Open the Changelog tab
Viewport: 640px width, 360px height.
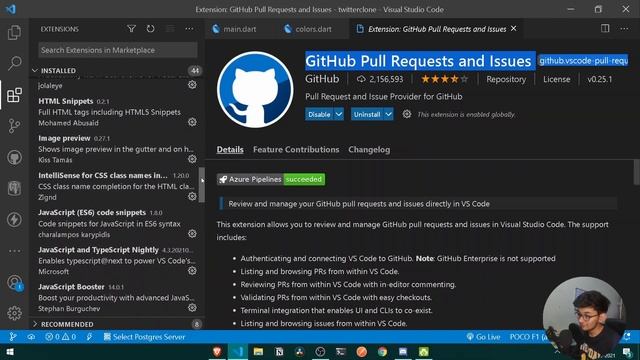click(369, 150)
